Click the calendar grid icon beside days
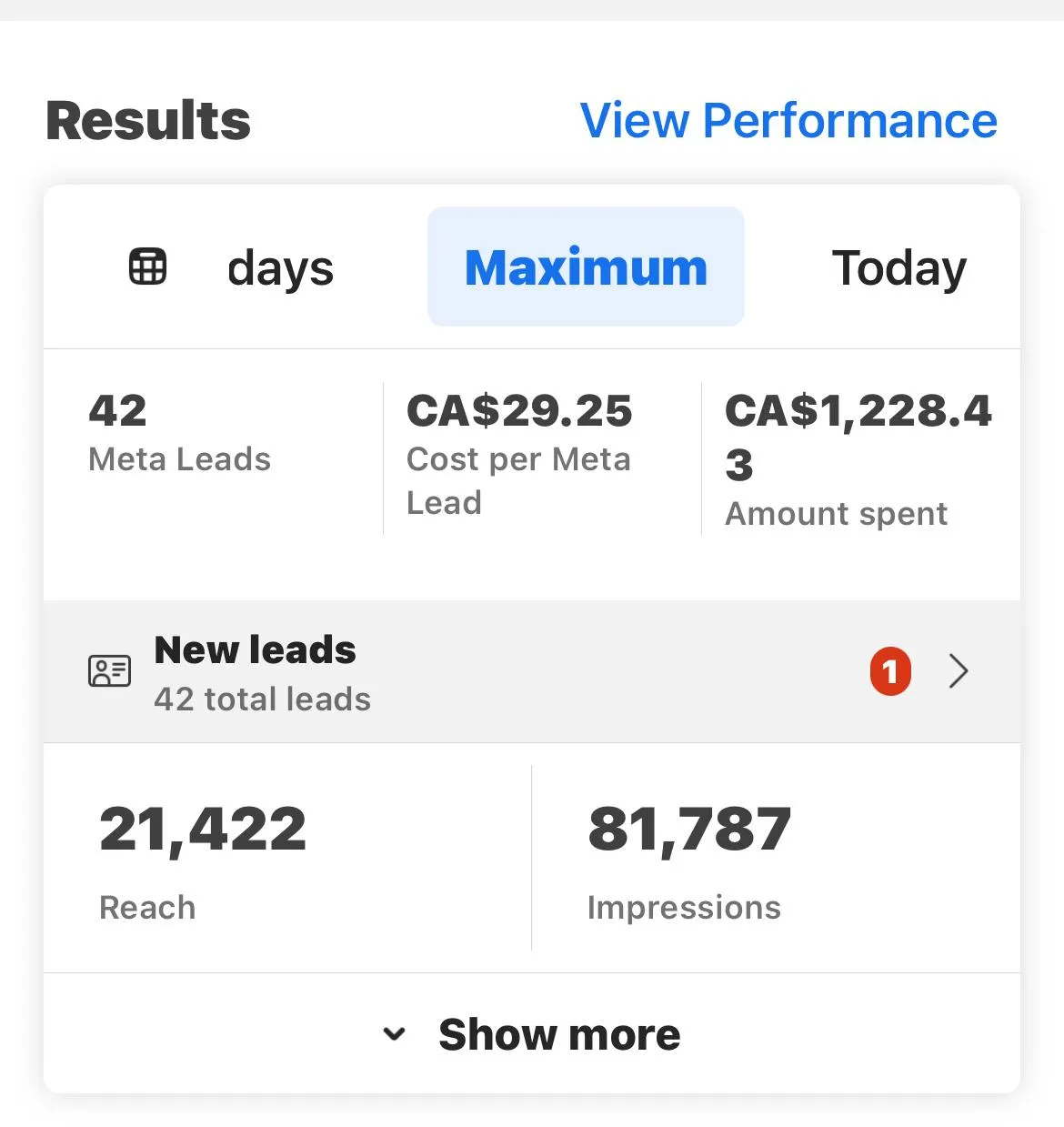Screen dimensions: 1064x1127 pos(147,267)
